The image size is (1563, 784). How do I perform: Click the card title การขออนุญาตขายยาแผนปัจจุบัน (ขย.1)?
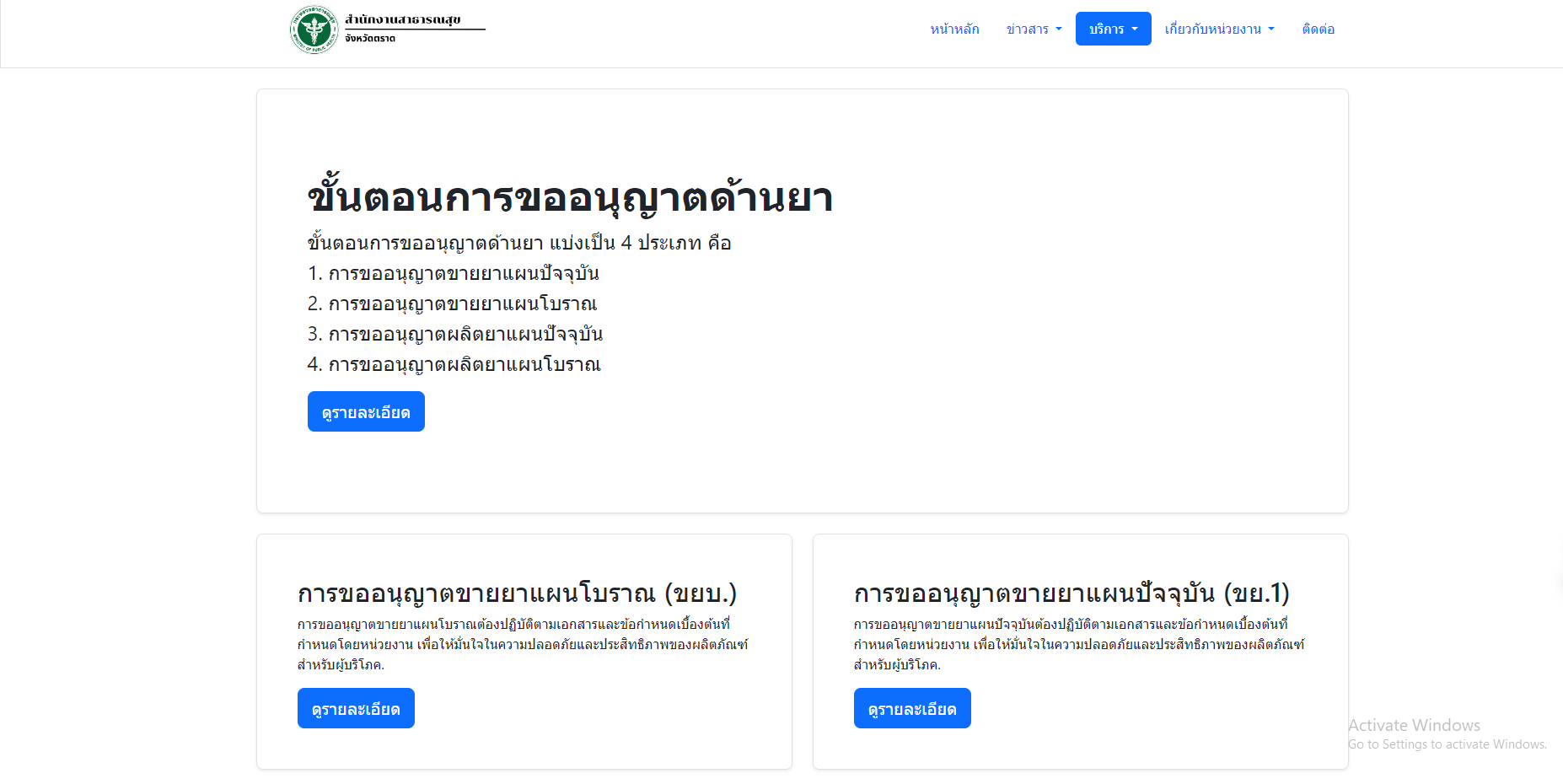[1072, 593]
